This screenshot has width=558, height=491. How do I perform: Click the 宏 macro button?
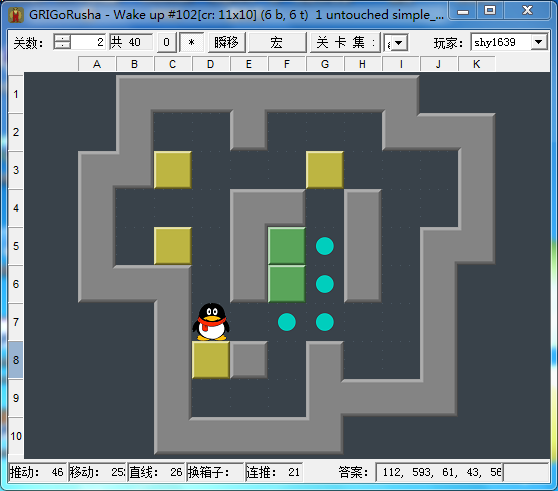point(277,43)
